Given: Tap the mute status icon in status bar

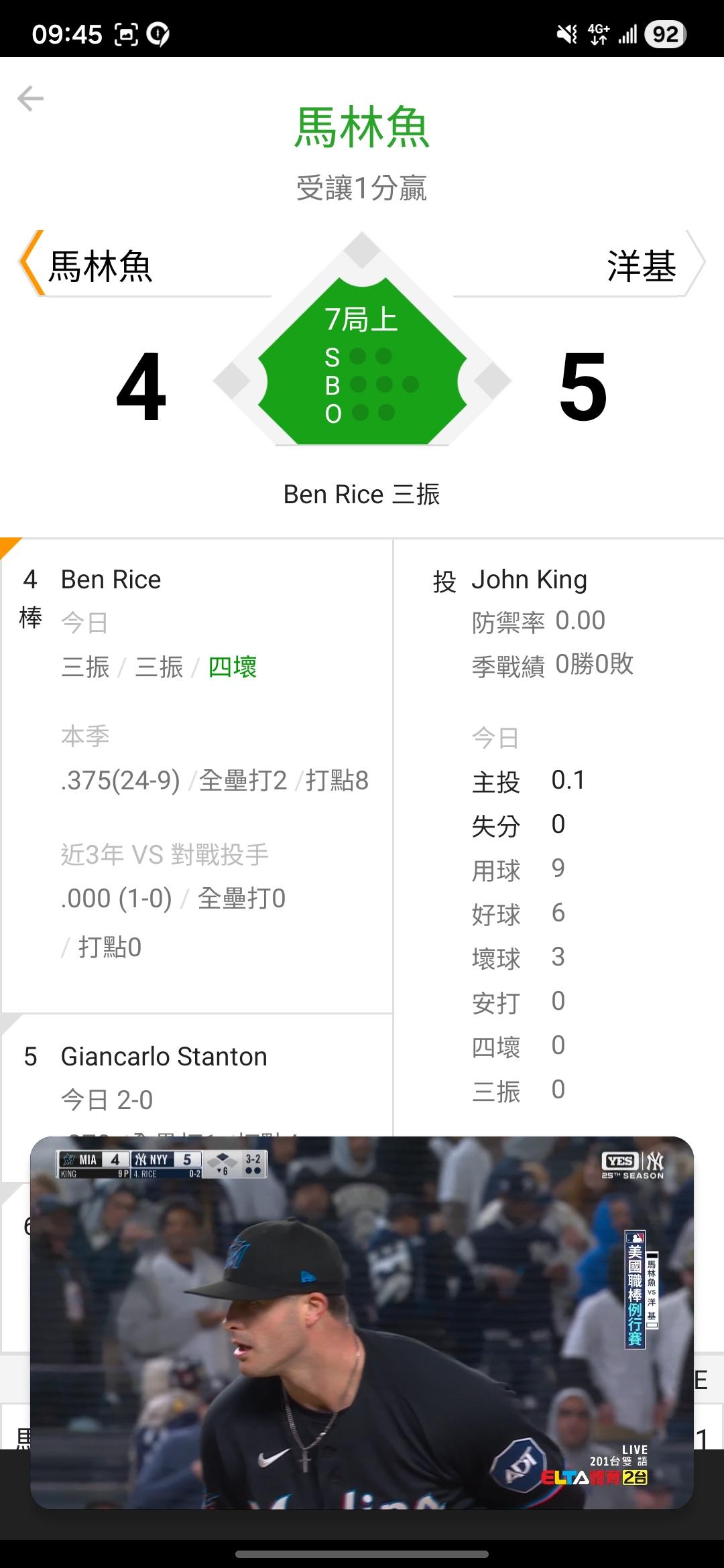Looking at the screenshot, I should tap(566, 34).
